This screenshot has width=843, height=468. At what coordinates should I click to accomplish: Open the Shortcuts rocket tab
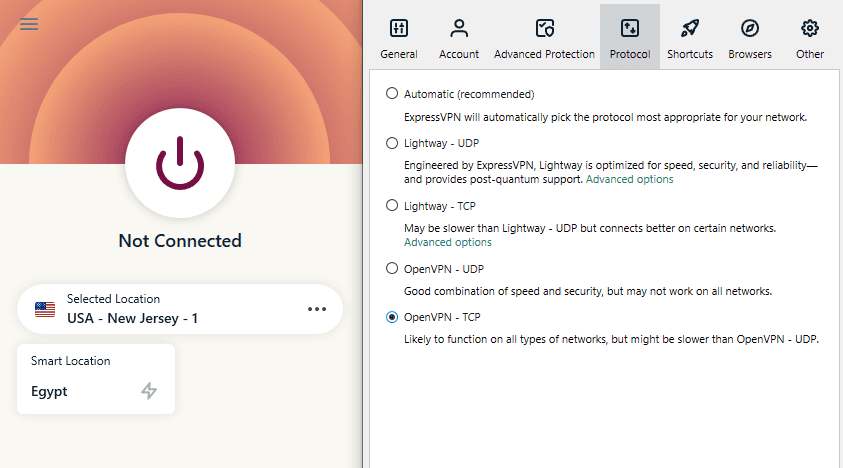click(x=690, y=37)
